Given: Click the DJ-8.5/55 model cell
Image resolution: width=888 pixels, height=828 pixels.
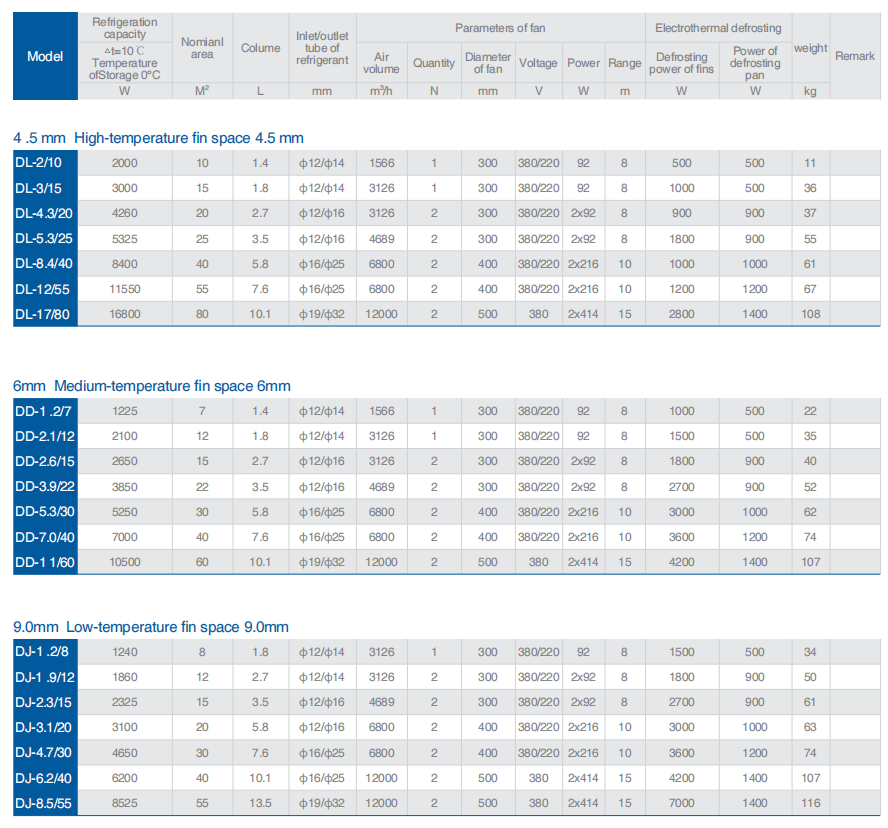Looking at the screenshot, I should [42, 802].
